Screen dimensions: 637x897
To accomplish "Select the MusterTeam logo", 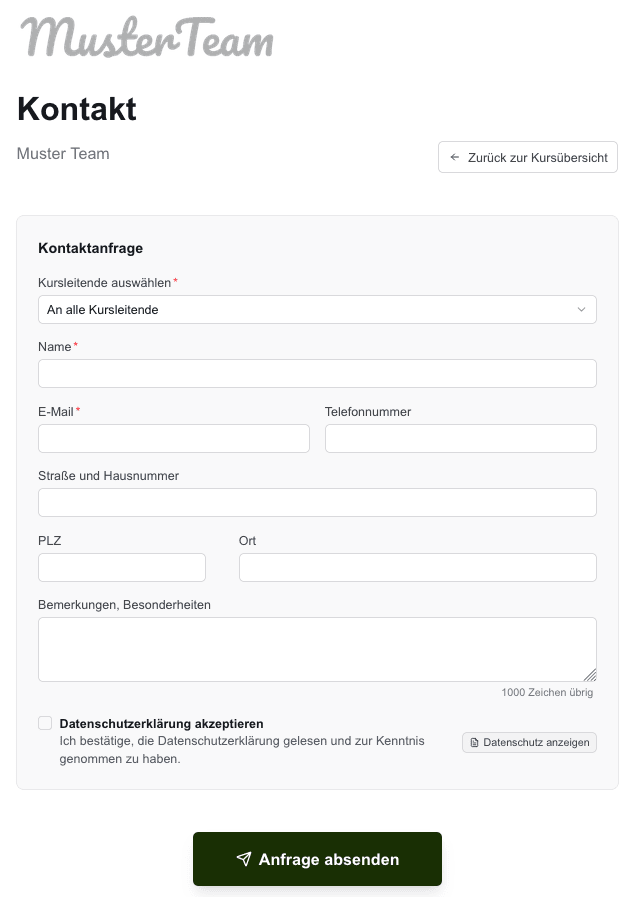I will (146, 38).
